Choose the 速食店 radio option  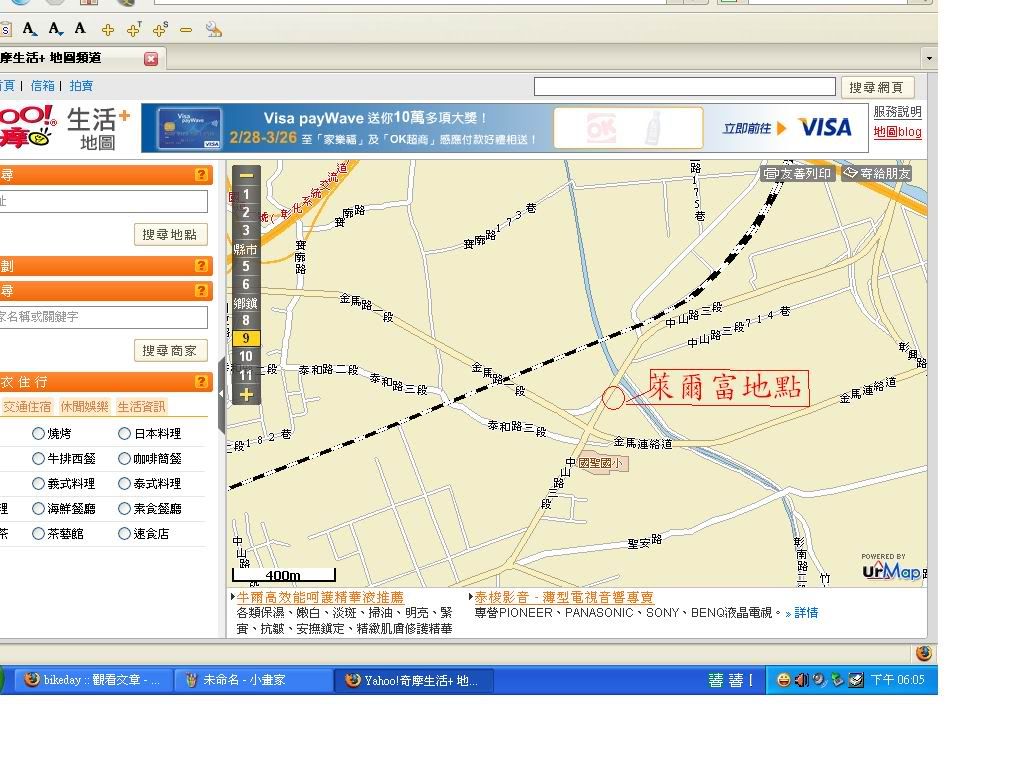click(125, 534)
